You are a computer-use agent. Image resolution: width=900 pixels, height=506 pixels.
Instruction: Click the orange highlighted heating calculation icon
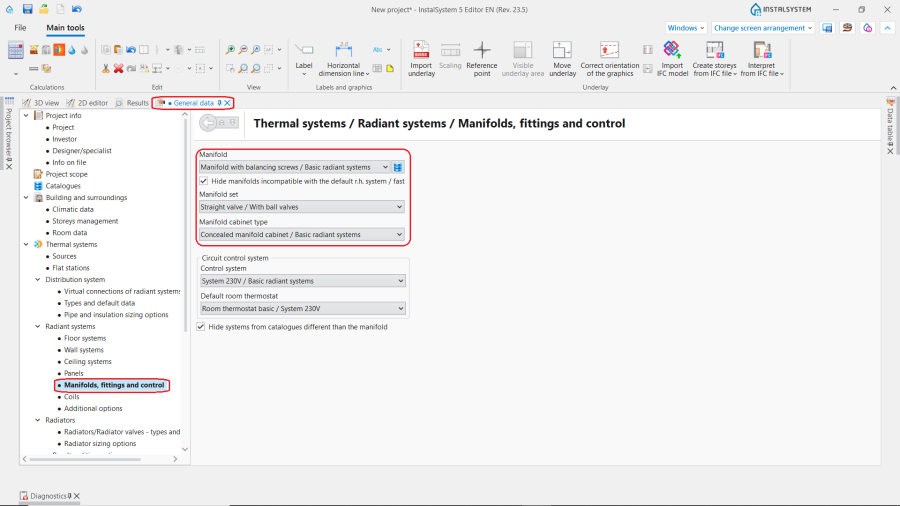pyautogui.click(x=59, y=50)
